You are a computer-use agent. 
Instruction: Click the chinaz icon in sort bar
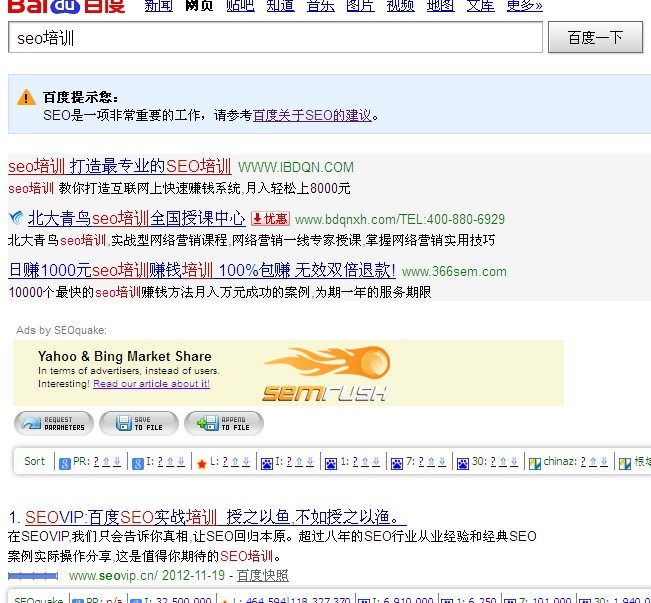point(535,463)
